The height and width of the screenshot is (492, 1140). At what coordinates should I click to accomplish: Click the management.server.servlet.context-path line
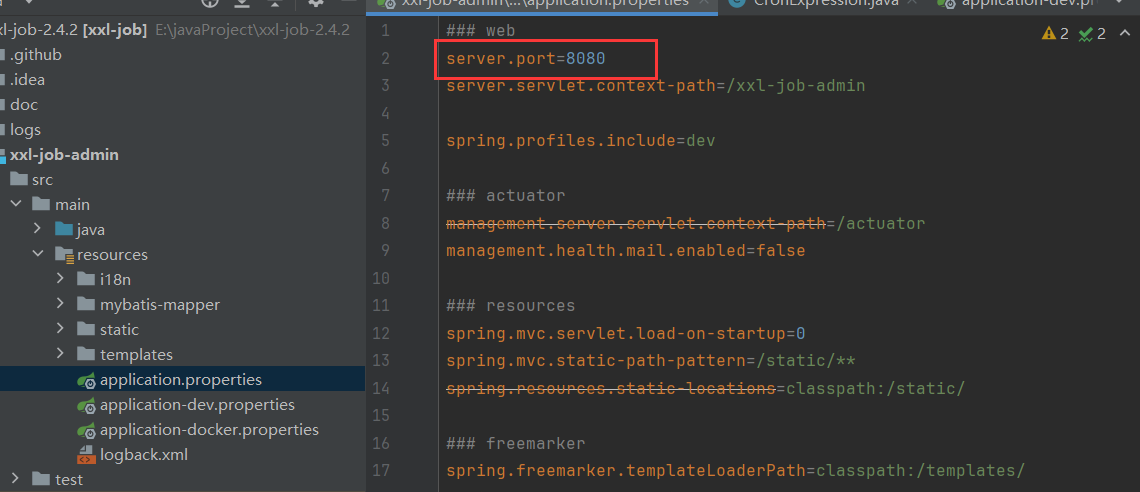pos(686,223)
